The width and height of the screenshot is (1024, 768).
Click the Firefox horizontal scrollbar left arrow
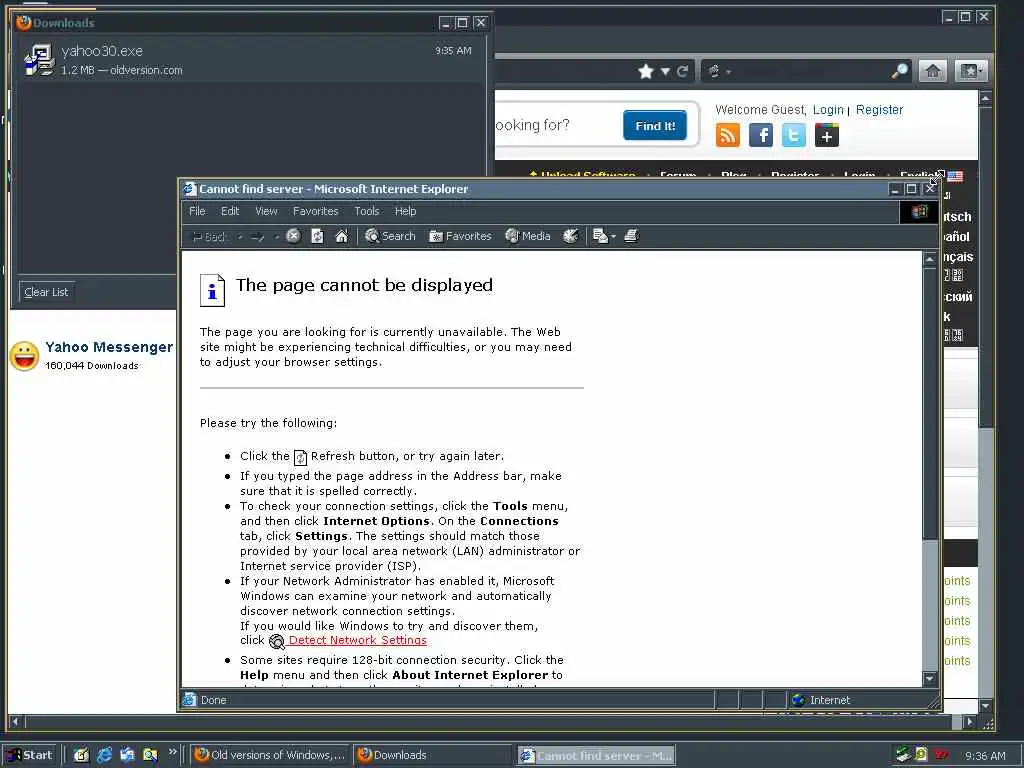point(16,722)
